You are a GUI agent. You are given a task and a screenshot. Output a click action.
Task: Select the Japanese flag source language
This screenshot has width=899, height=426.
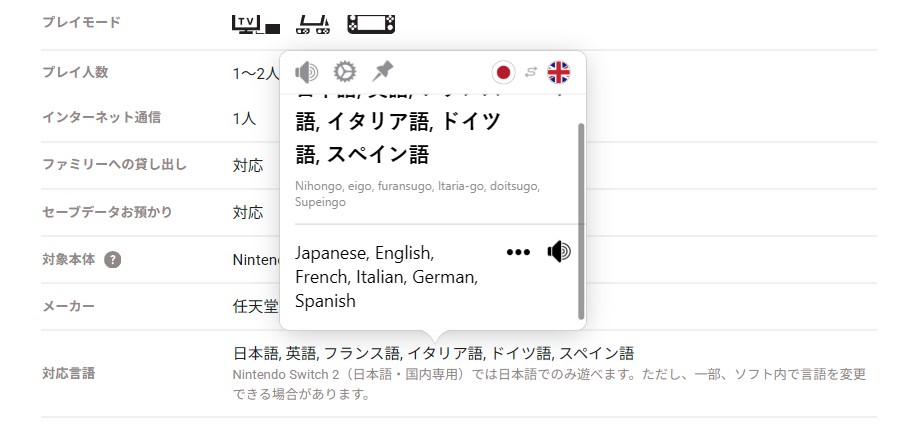point(503,72)
